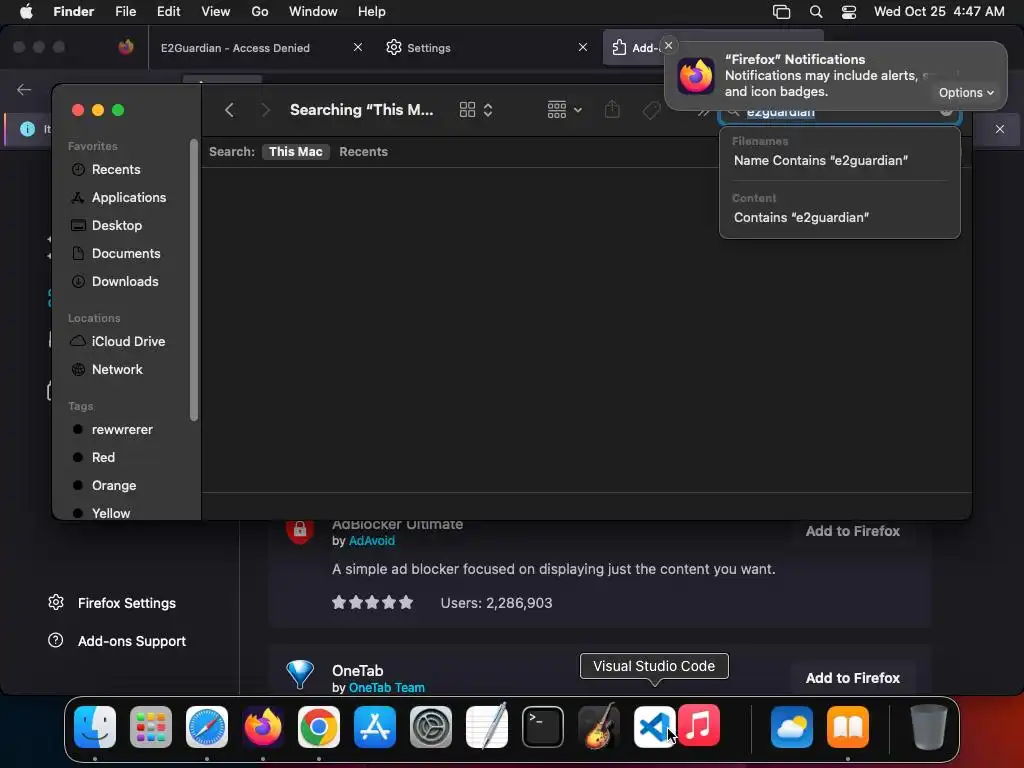1024x768 pixels.
Task: Open the AdAvoid author link
Action: [372, 541]
